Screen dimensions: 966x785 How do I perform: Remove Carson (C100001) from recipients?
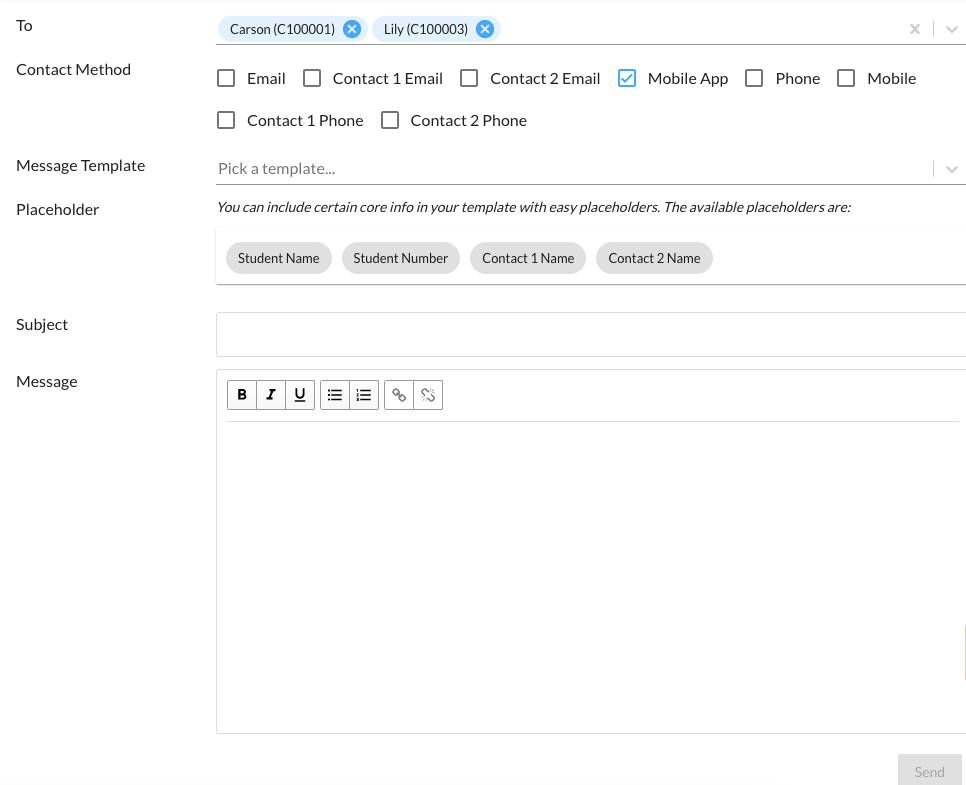tap(352, 29)
